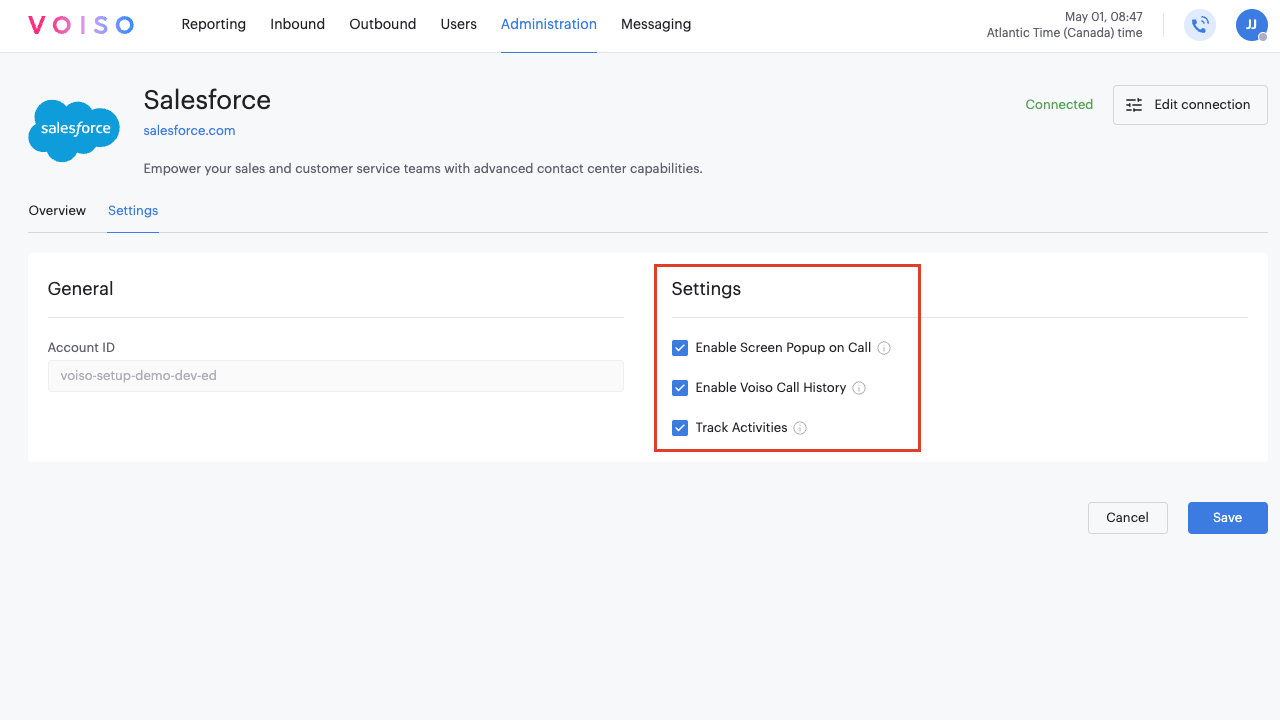Open the salesforce.com link
This screenshot has width=1280, height=720.
pyautogui.click(x=189, y=131)
